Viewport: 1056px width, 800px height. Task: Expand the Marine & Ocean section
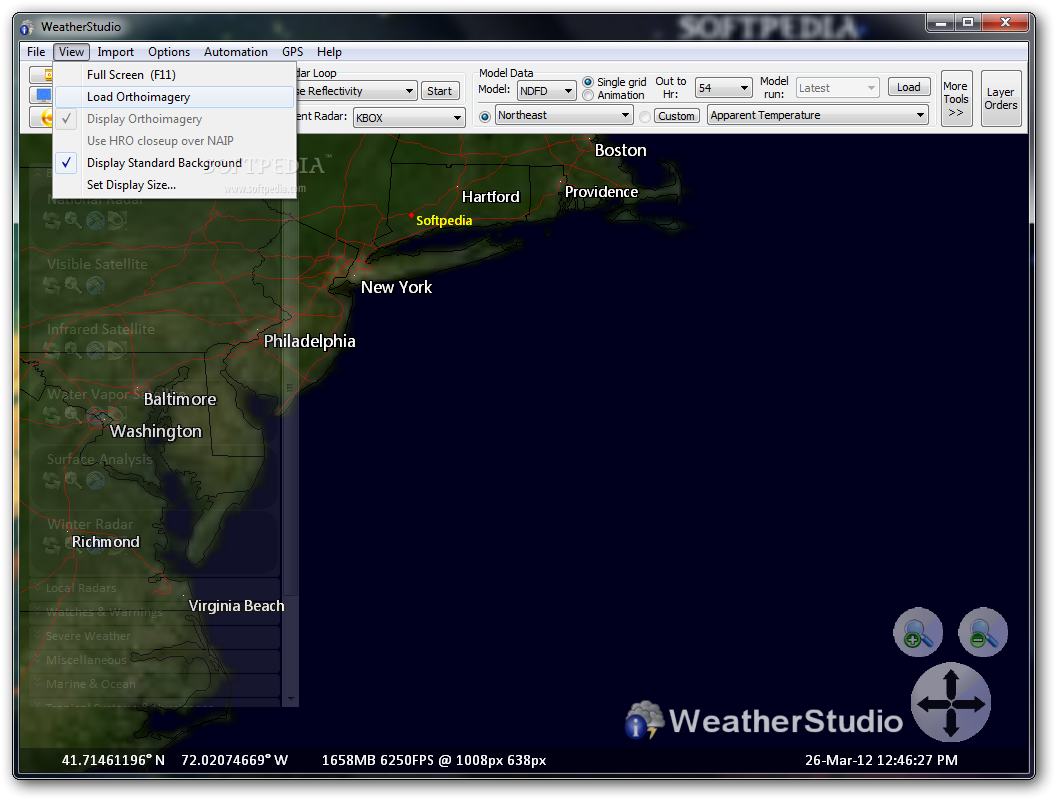[155, 684]
